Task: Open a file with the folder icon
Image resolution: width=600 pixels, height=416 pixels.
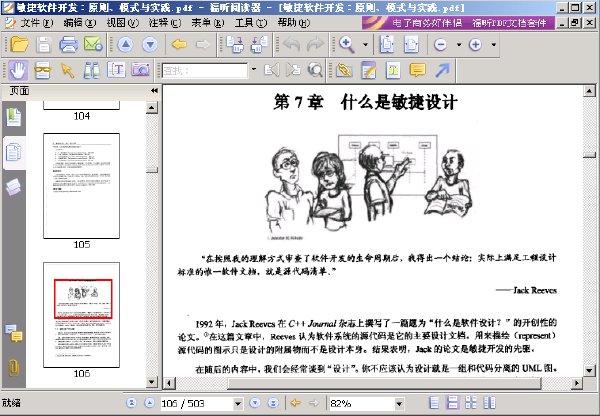Action: click(19, 44)
